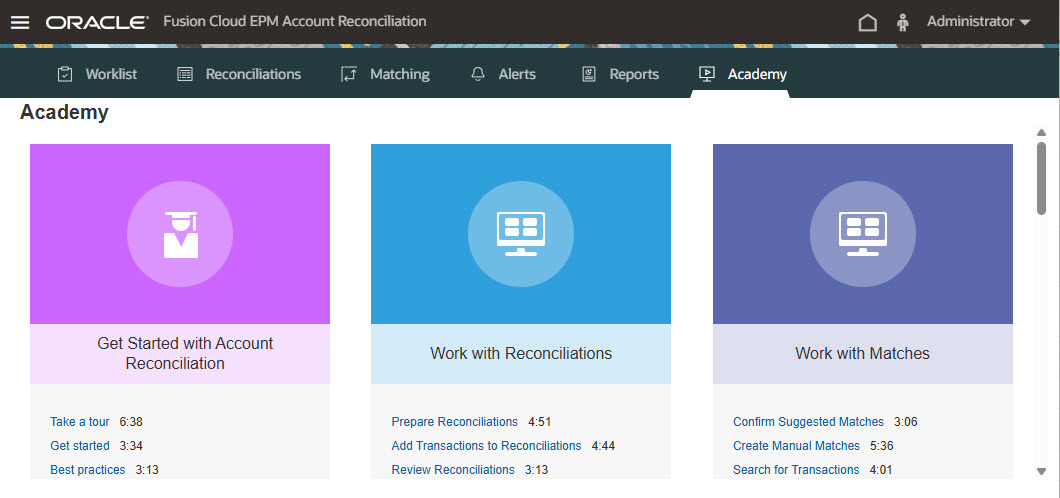The height and width of the screenshot is (498, 1060).
Task: Click the scrollbar up arrow
Action: click(1042, 132)
